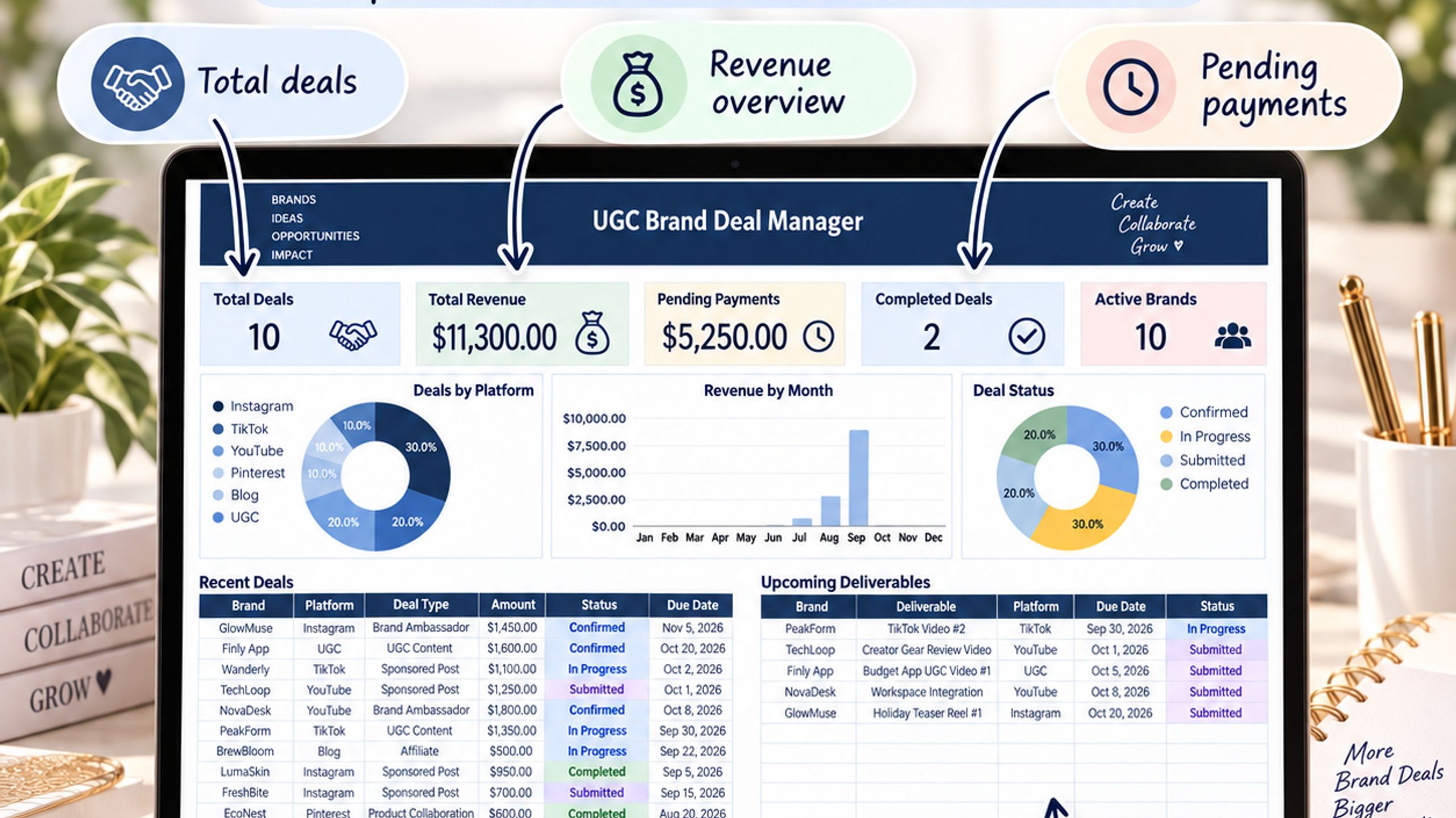The height and width of the screenshot is (818, 1456).
Task: Click the money bag icon beside Revenue overview
Action: click(x=638, y=84)
